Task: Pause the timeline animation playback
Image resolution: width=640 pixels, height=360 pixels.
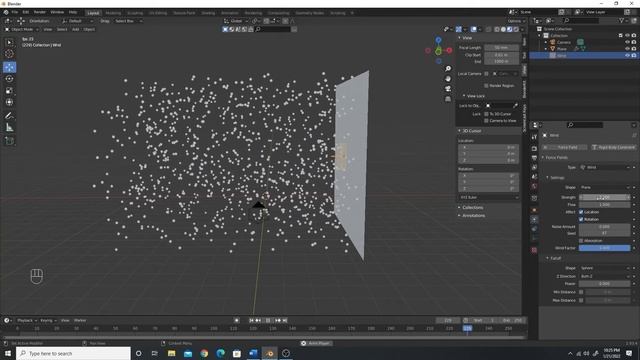Action: [268, 320]
